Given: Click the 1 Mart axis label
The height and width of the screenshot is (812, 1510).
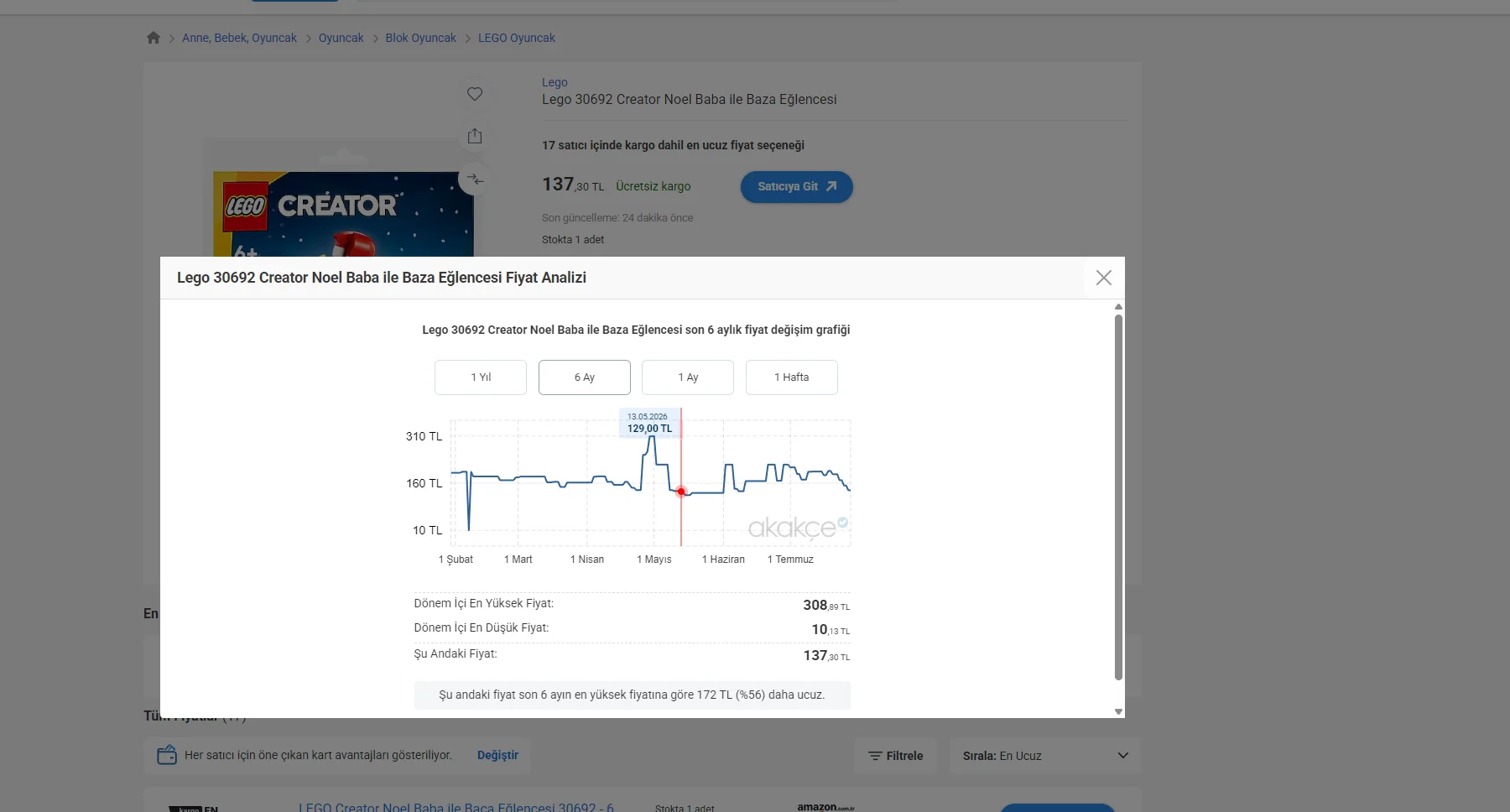Looking at the screenshot, I should point(518,560).
